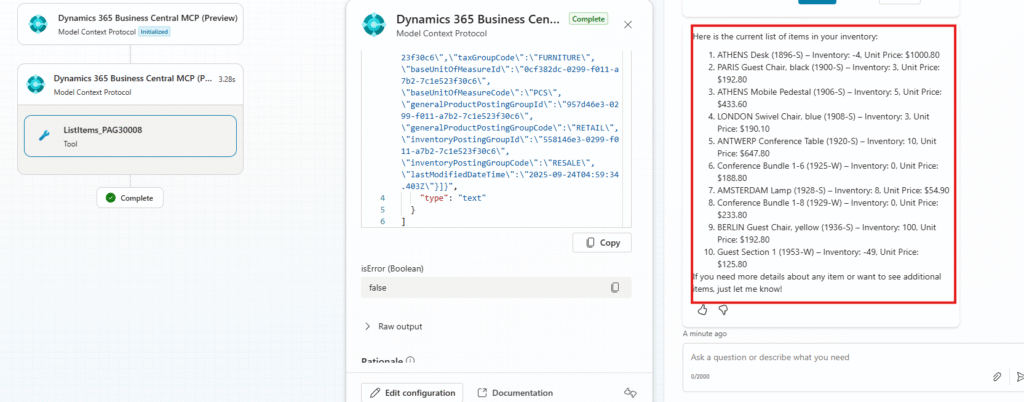Click the thumbs up feedback icon
1024x402 pixels.
[x=702, y=310]
